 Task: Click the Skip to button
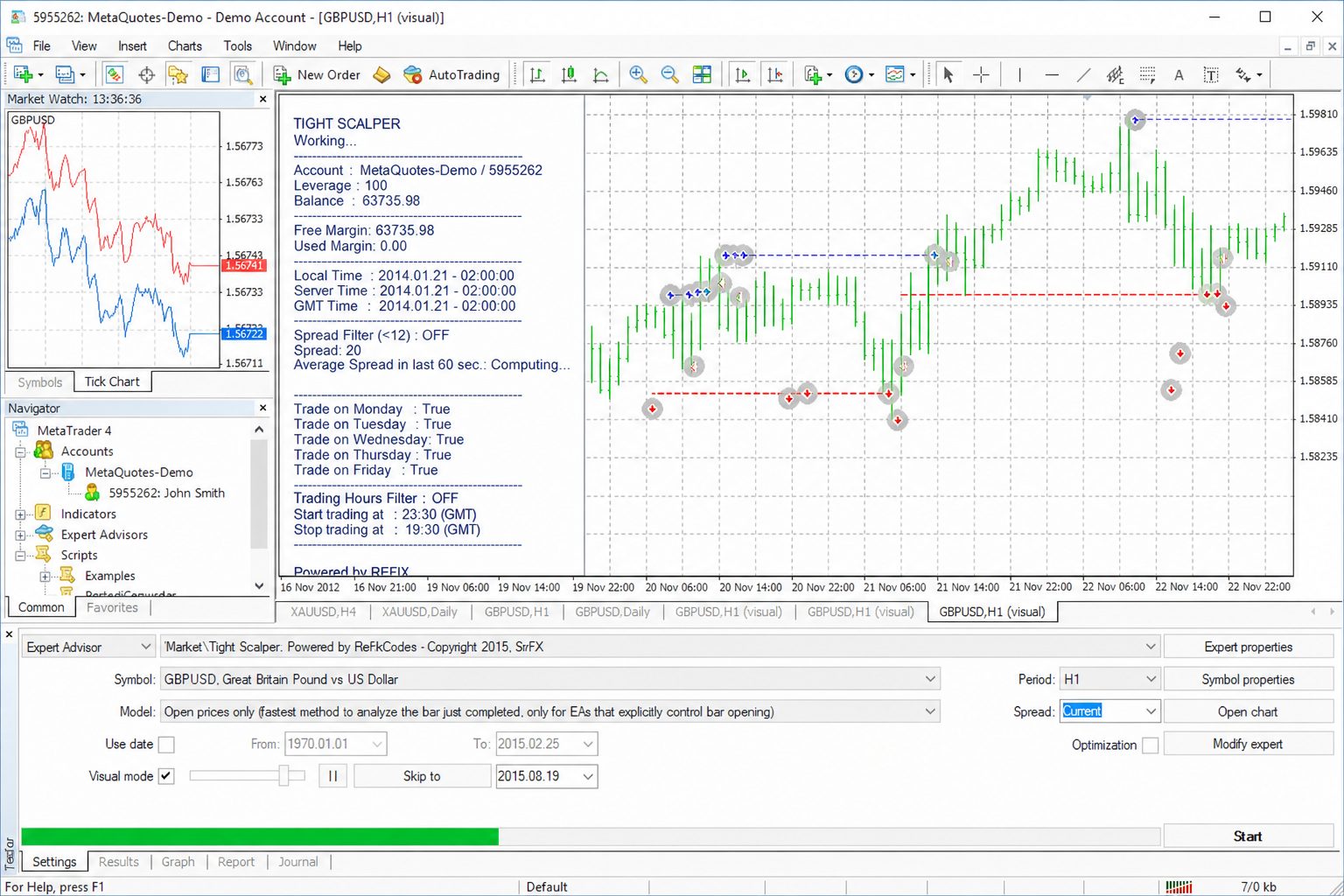point(422,776)
